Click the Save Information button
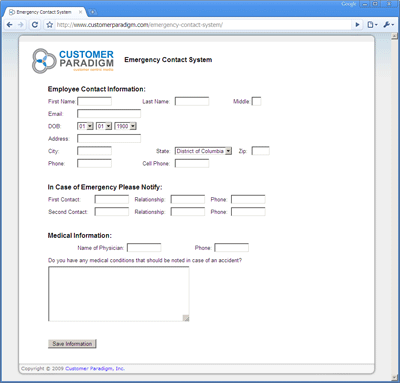Viewport: 400px width, 383px height. point(72,344)
